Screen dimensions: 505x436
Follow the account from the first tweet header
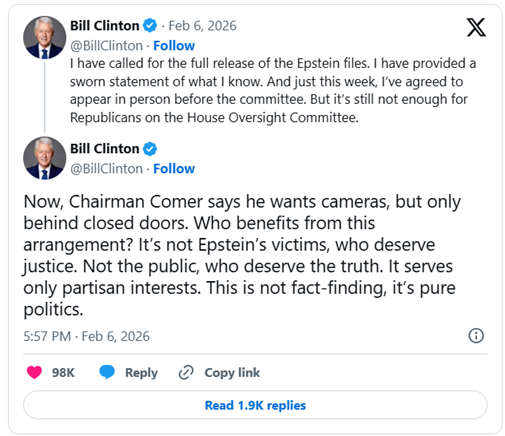tap(174, 46)
